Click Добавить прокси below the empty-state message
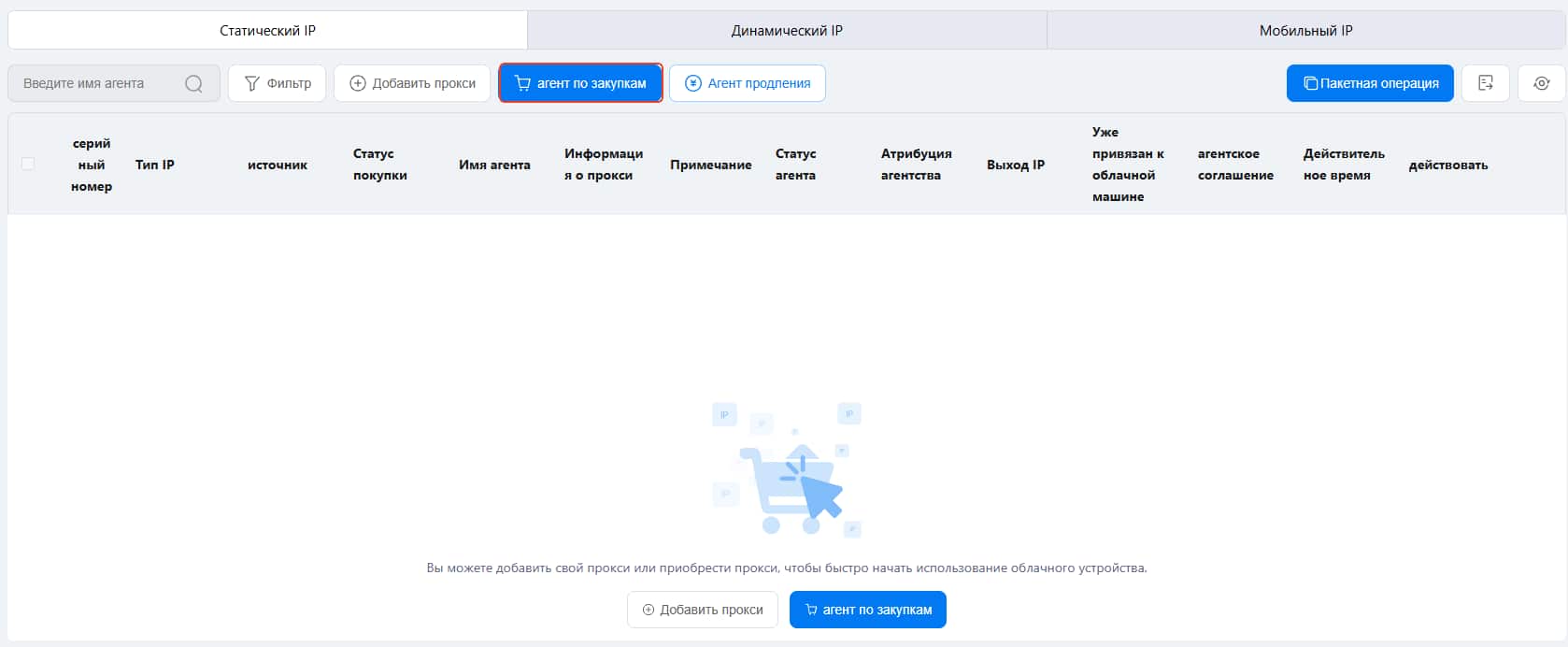 (702, 610)
